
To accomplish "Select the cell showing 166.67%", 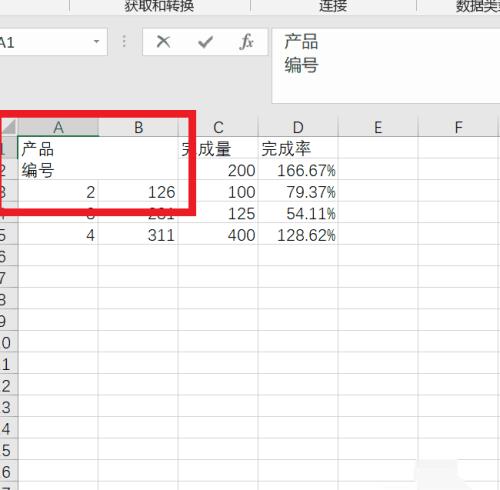I will (298, 170).
